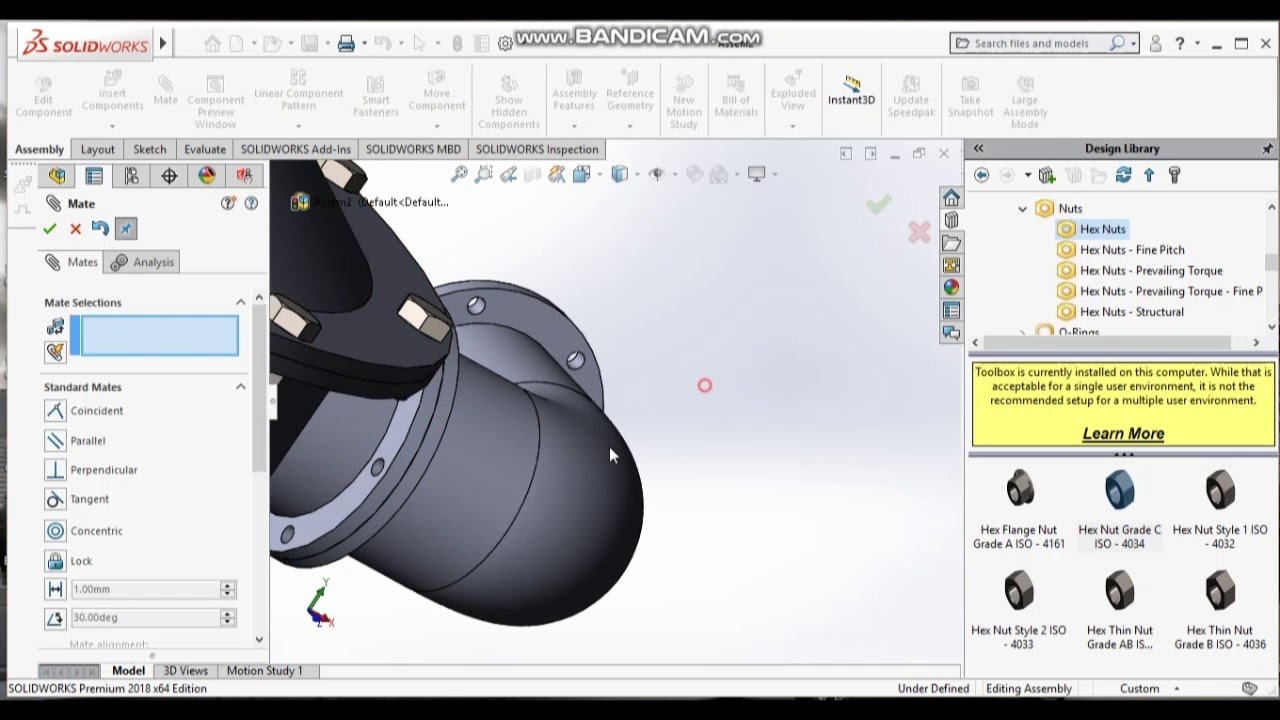
Task: Switch to 3D Views tab
Action: coord(186,670)
